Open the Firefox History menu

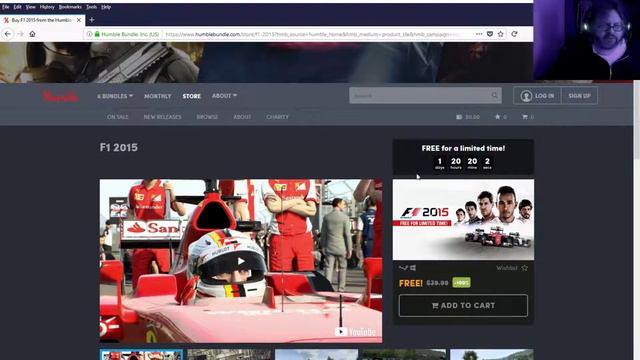[x=47, y=7]
